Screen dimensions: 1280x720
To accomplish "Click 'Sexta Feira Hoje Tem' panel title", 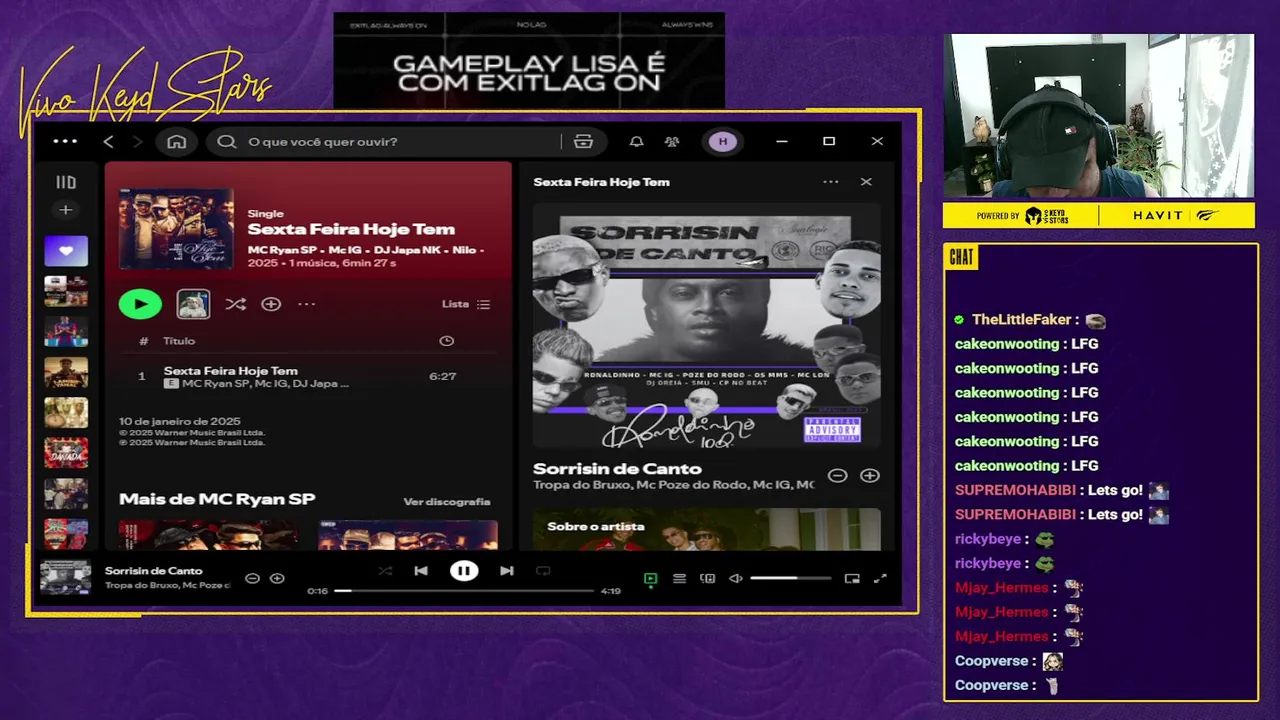I will point(602,182).
